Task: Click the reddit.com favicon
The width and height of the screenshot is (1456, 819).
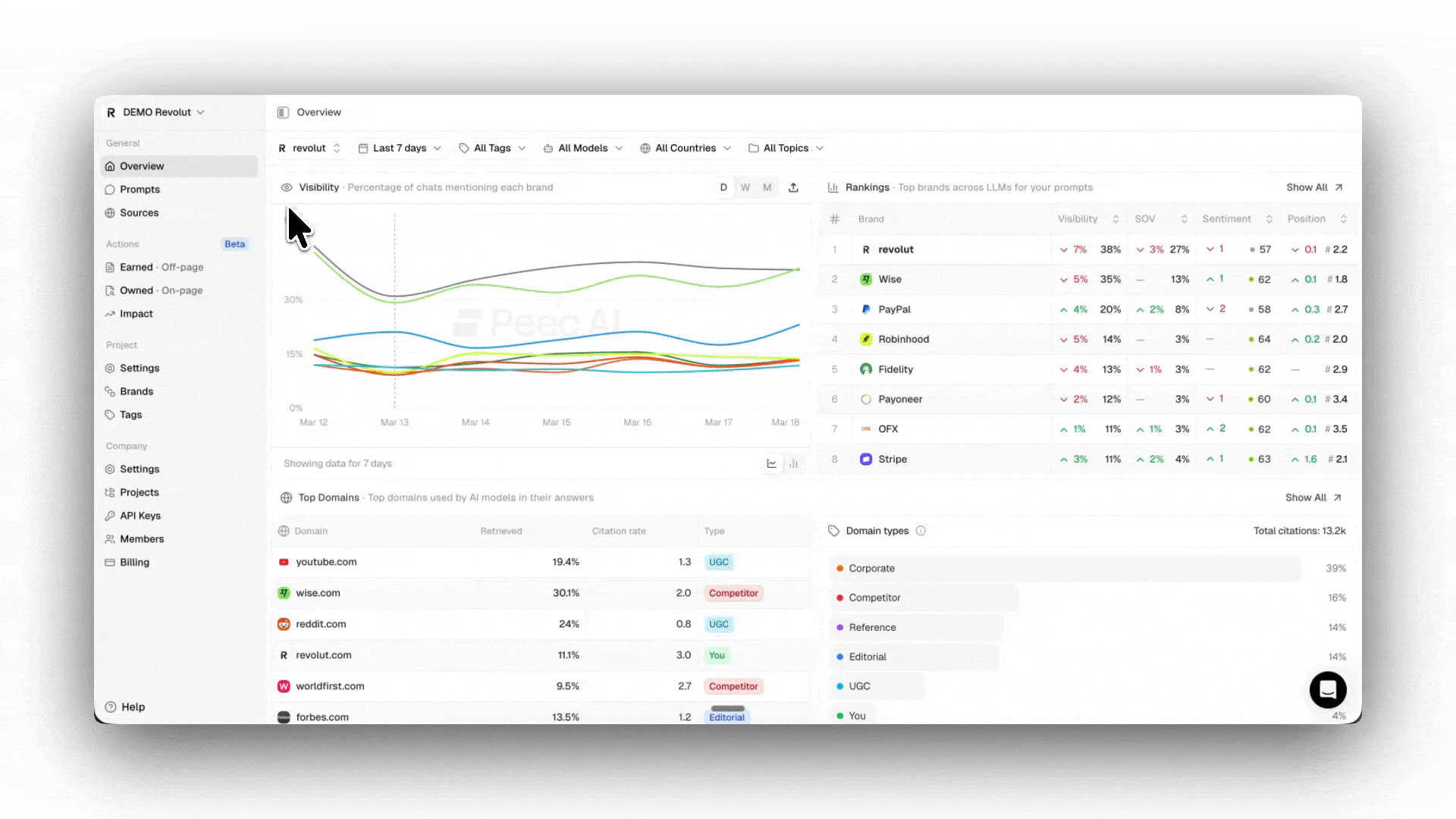Action: pos(284,624)
